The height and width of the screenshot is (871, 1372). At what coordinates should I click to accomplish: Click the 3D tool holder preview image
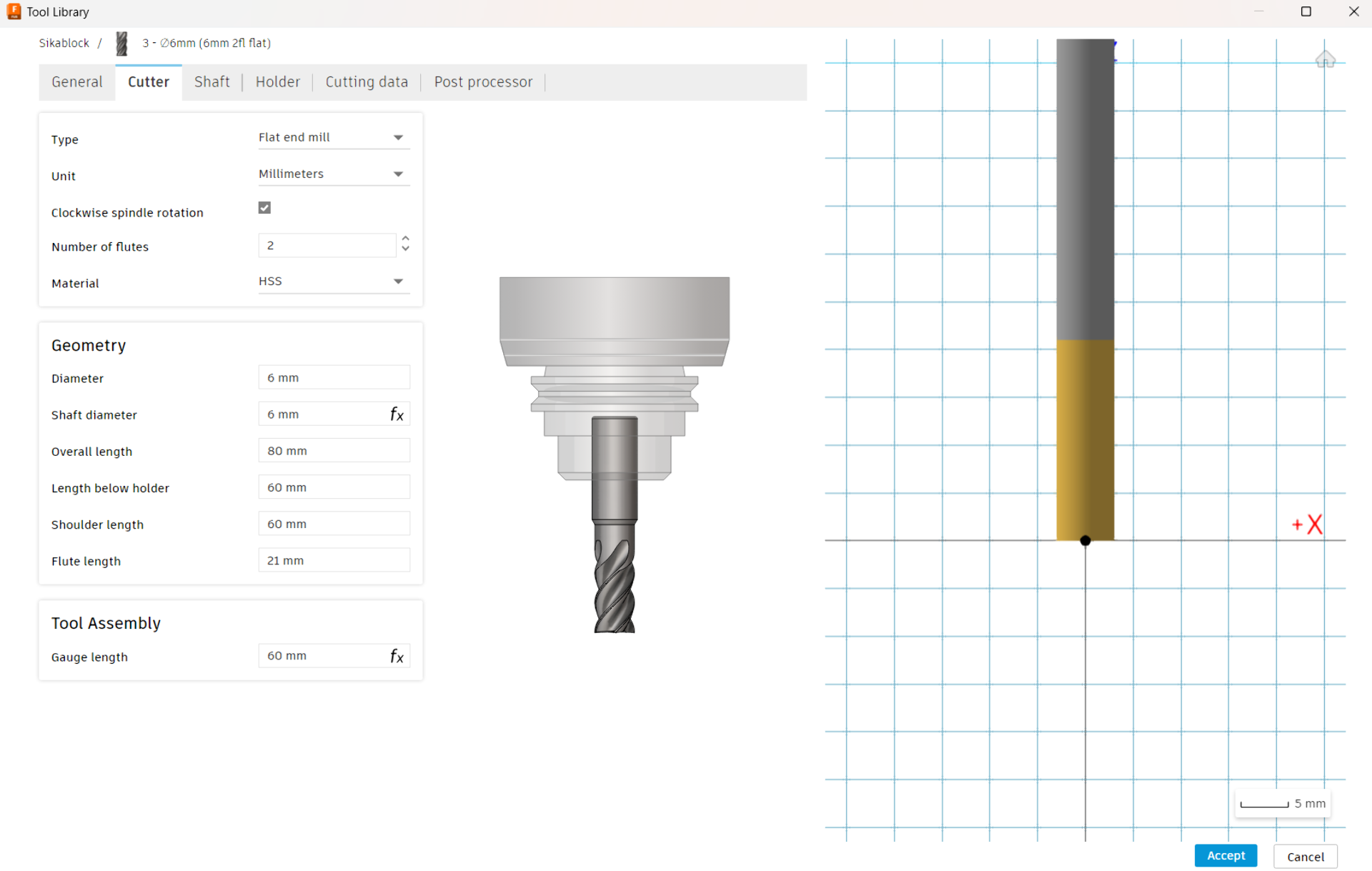click(614, 454)
